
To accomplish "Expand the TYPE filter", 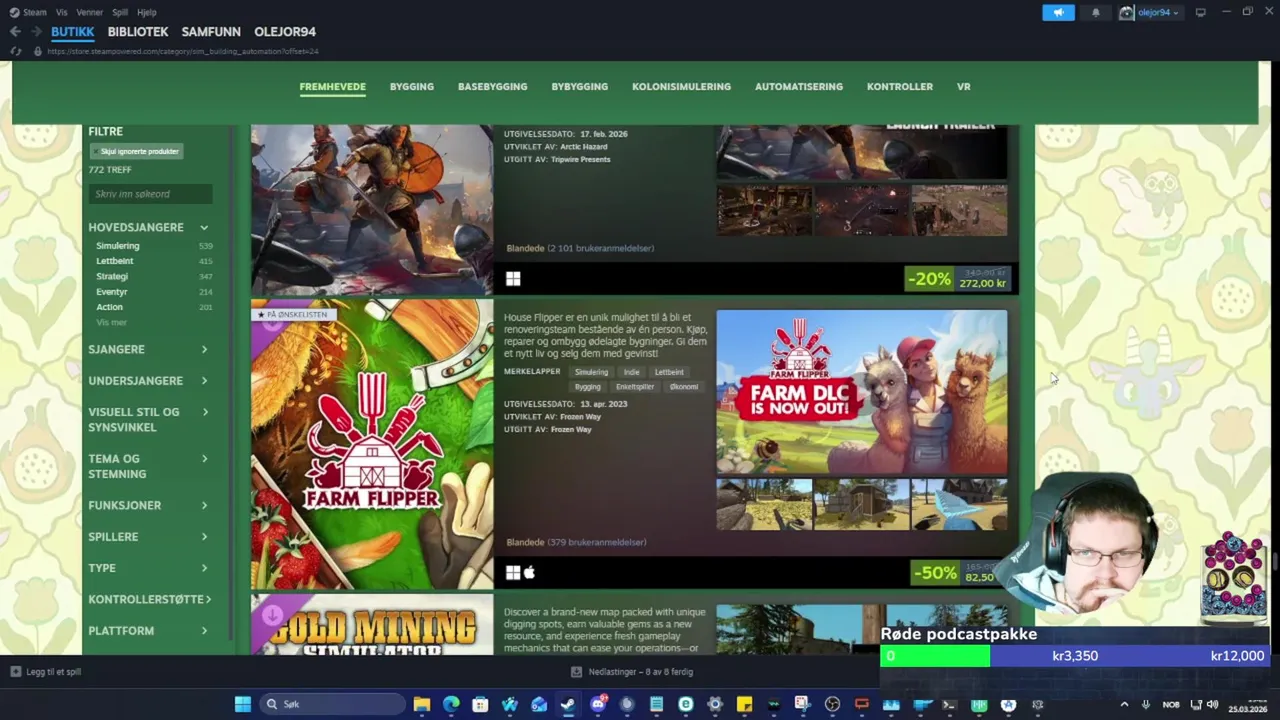I will point(148,568).
